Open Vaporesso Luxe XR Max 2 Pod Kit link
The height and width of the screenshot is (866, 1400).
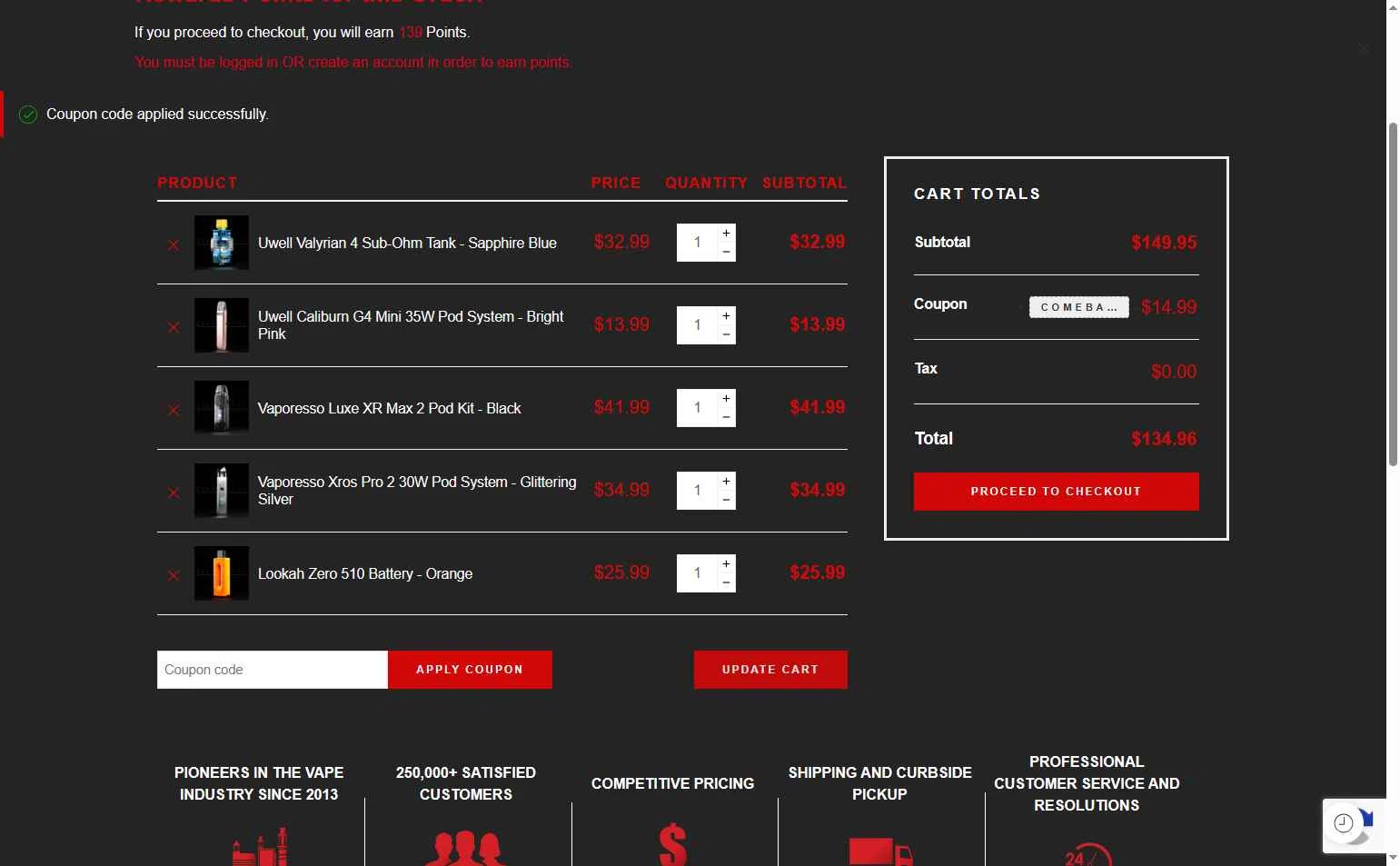coord(389,409)
